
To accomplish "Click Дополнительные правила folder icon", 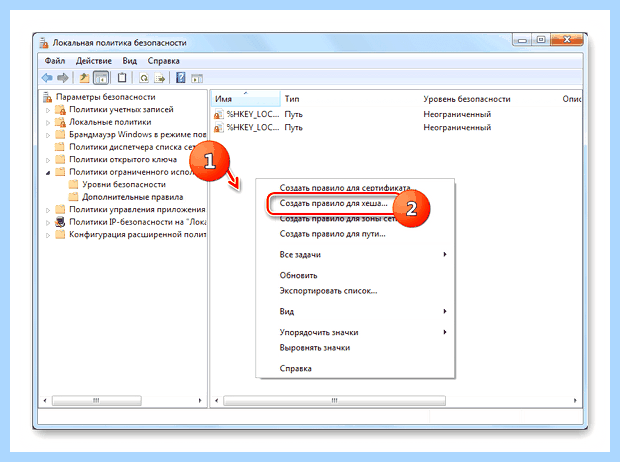I will click(x=73, y=197).
